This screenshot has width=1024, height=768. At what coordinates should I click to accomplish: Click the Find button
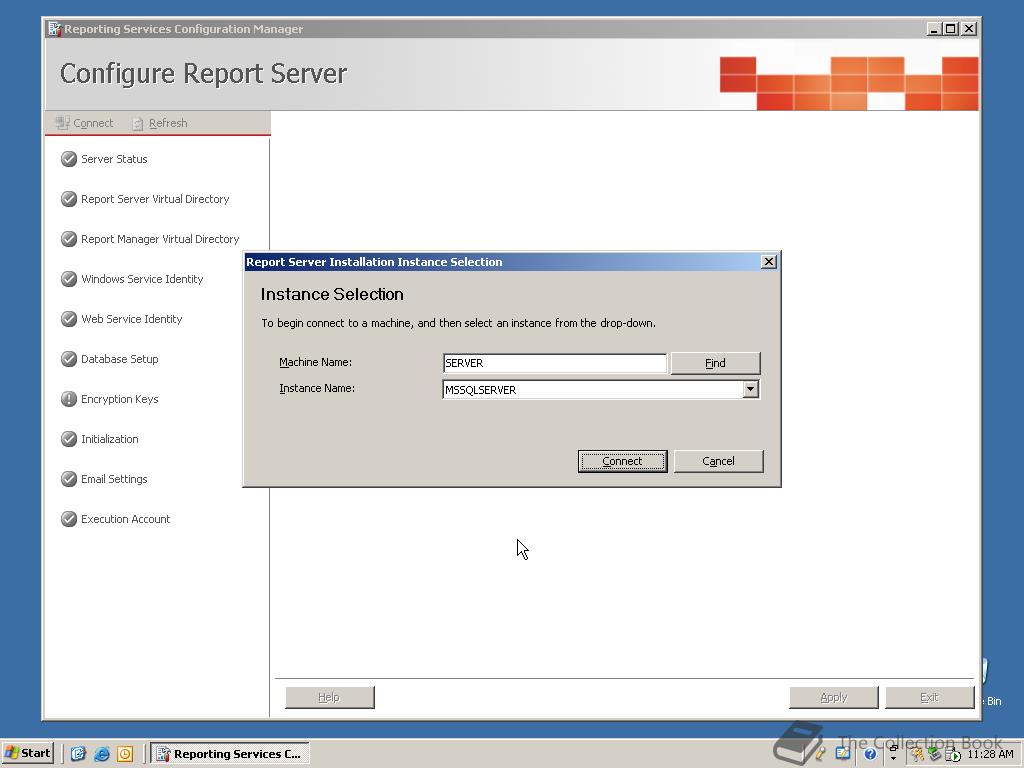pos(715,363)
